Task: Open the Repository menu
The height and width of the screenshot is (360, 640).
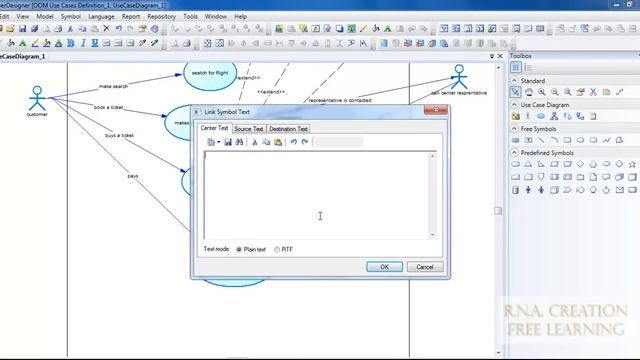Action: 161,17
